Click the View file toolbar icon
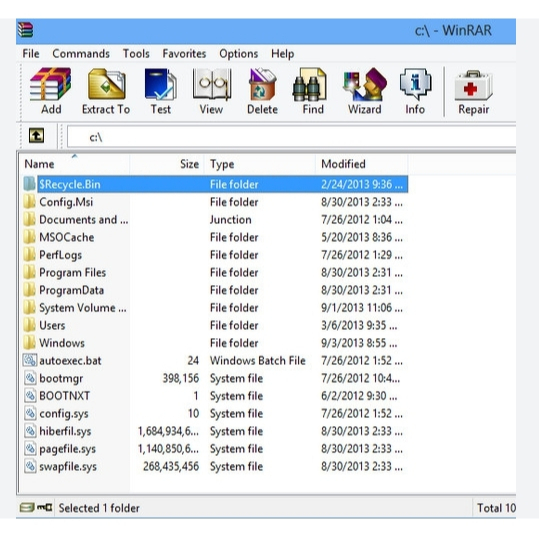 tap(211, 85)
